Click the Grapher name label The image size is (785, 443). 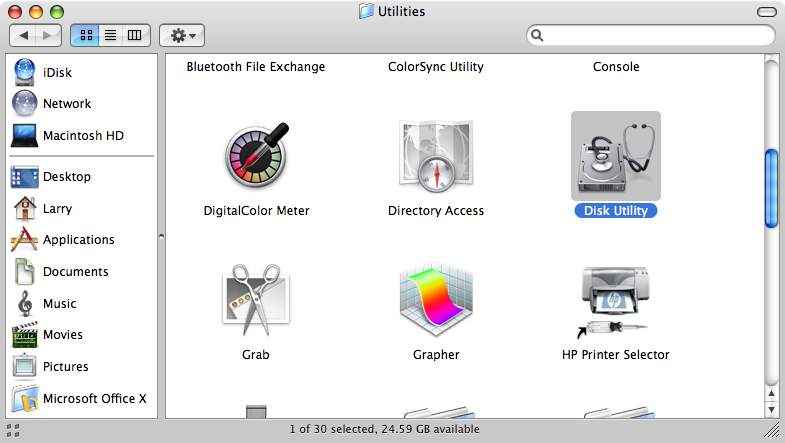coord(436,355)
